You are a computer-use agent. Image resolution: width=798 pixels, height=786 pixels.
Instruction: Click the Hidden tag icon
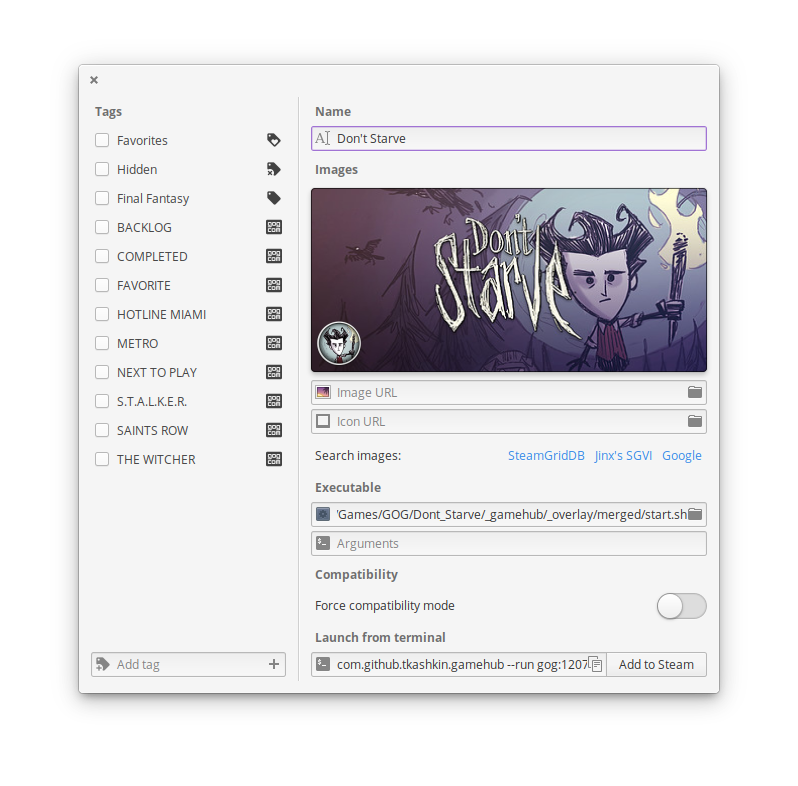[274, 169]
